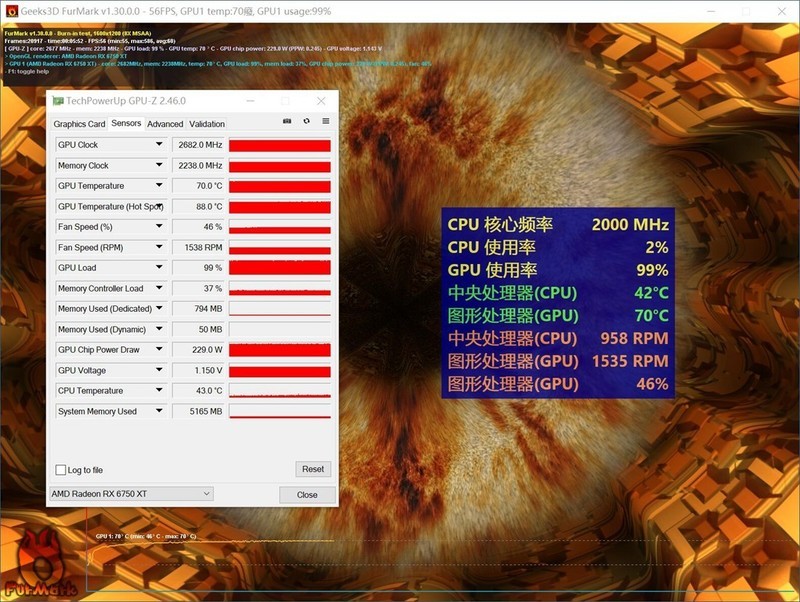Click the GPU Load red history graph
The width and height of the screenshot is (800, 602).
tap(280, 267)
